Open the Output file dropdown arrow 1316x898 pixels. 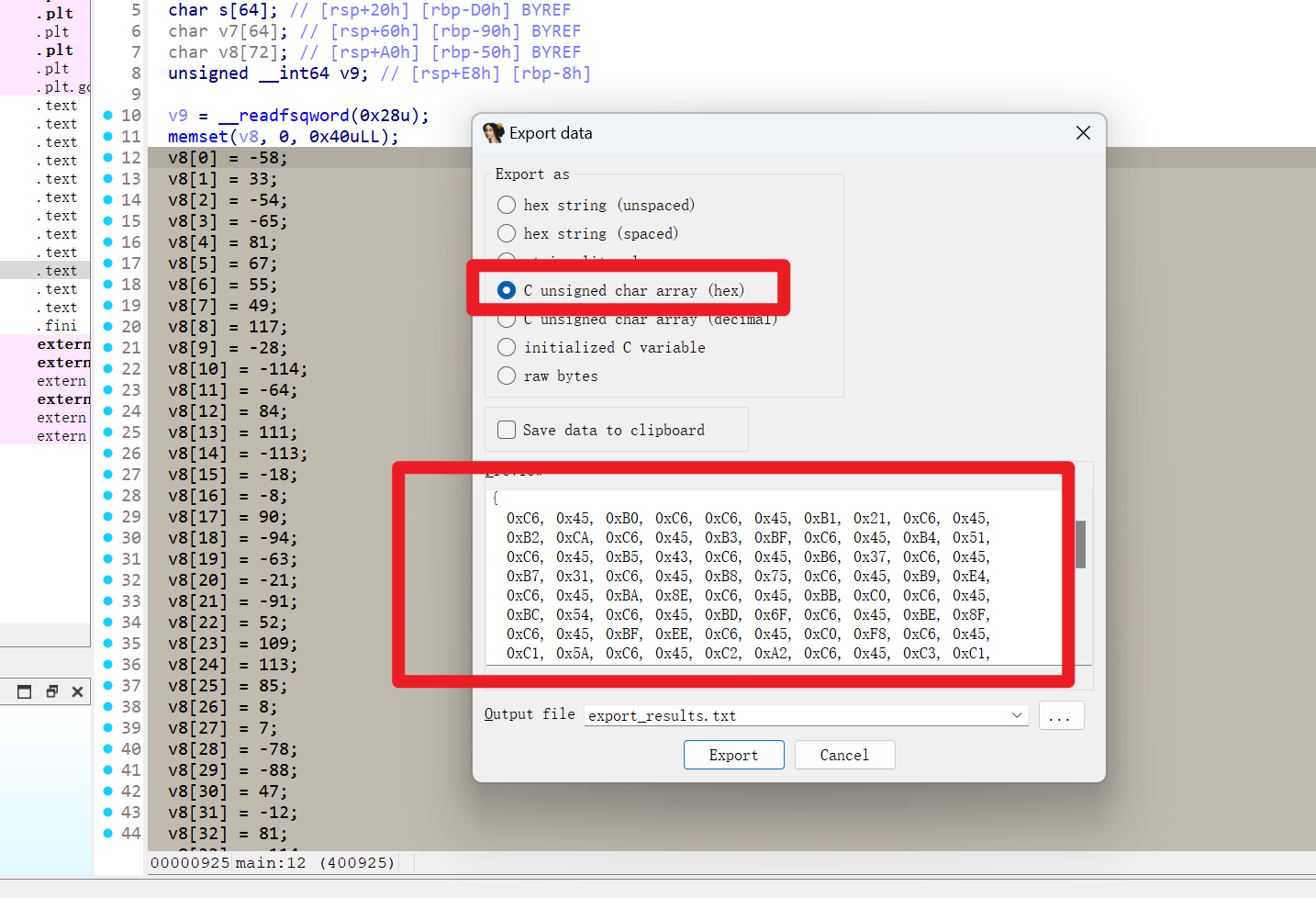[1017, 715]
